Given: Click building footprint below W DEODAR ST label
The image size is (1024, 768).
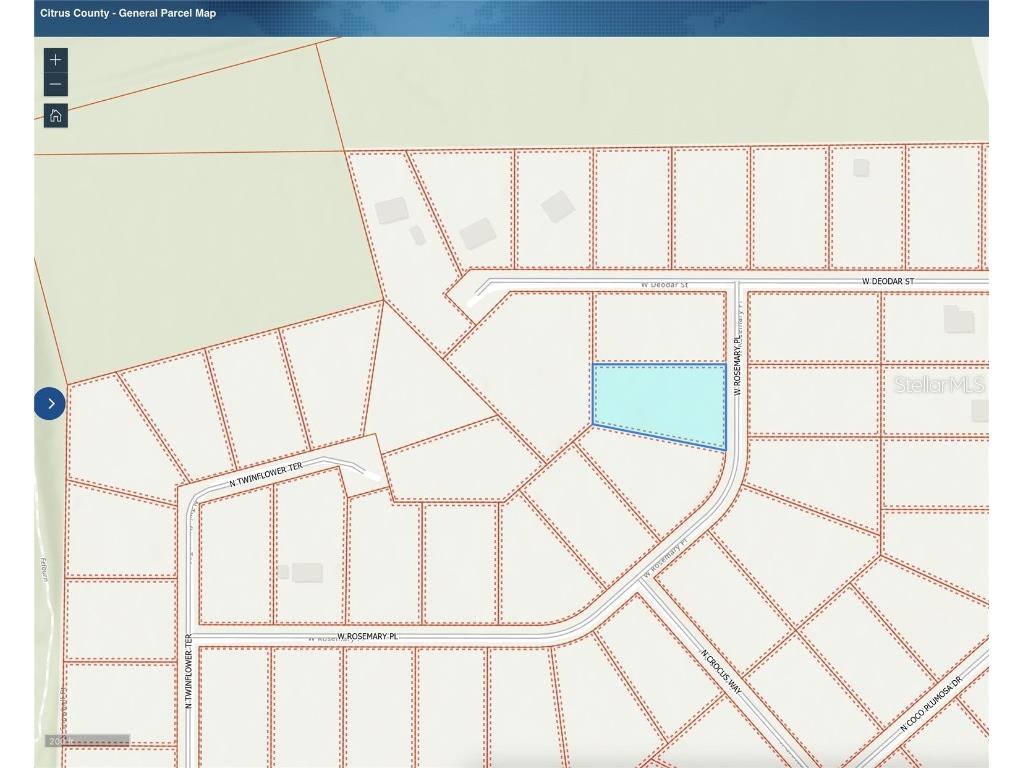Looking at the screenshot, I should 958,319.
